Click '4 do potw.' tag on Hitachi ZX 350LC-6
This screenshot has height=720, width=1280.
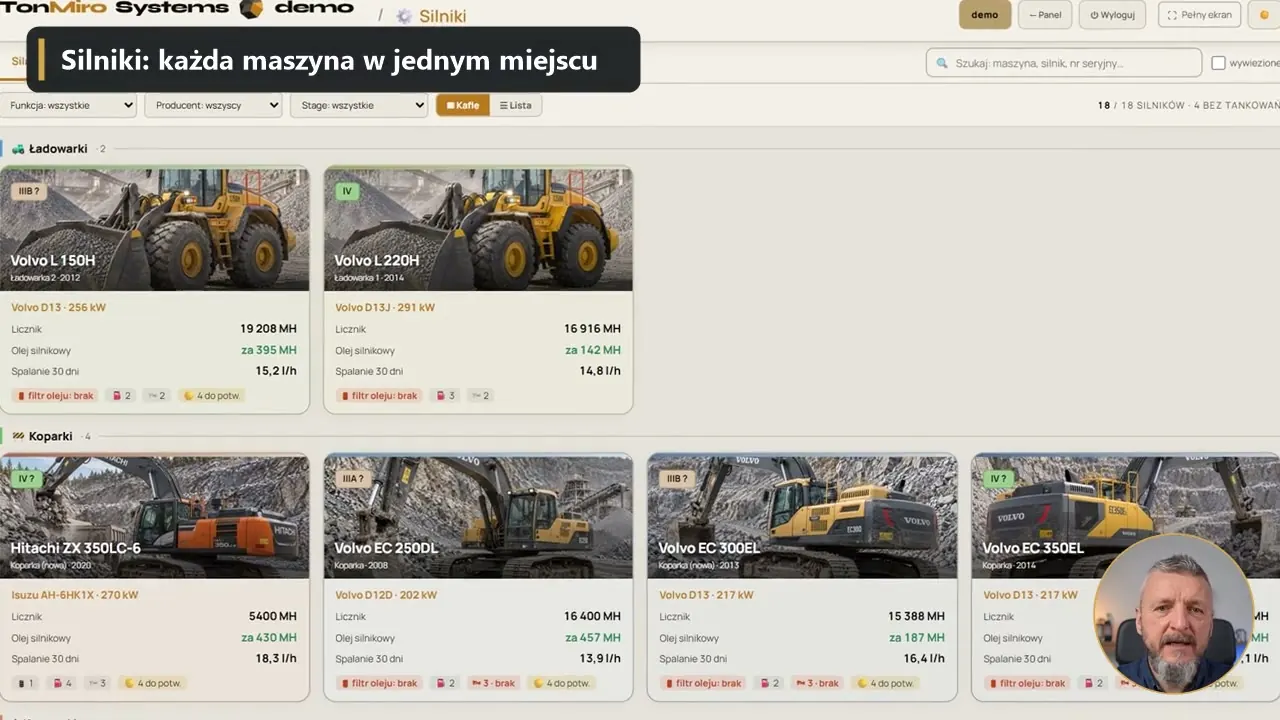(x=153, y=684)
